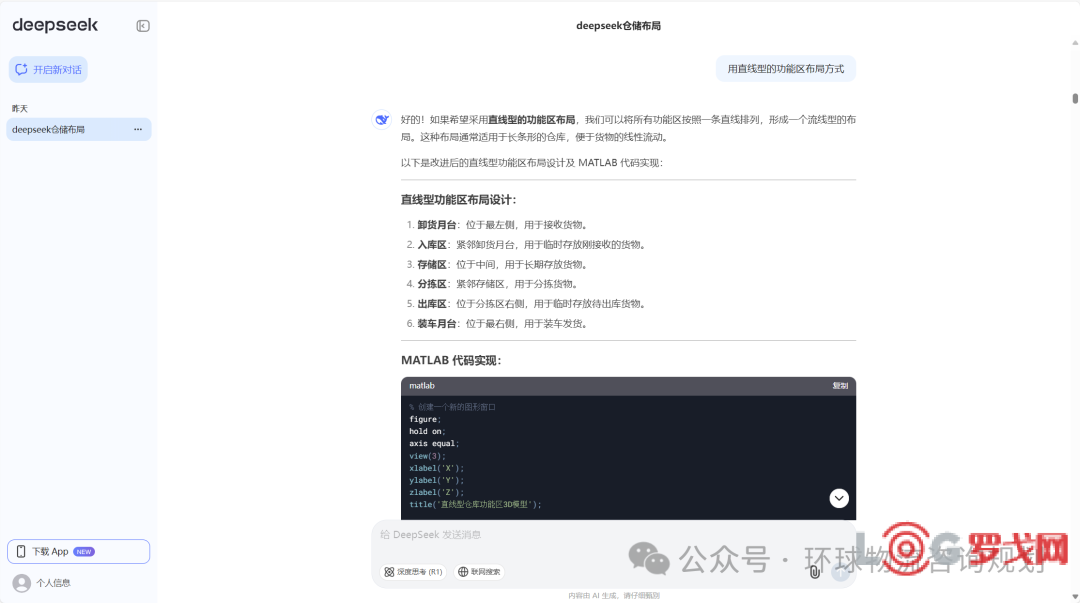Image resolution: width=1080 pixels, height=603 pixels.
Task: Toggle 深度思考 (R1) mode
Action: 413,572
